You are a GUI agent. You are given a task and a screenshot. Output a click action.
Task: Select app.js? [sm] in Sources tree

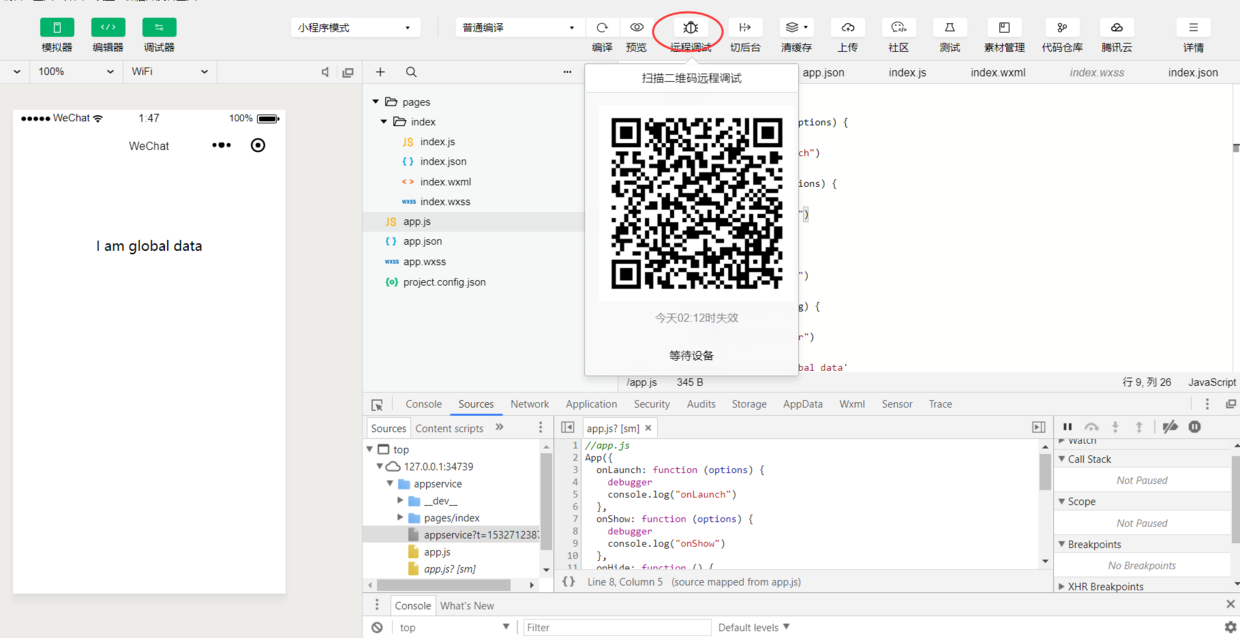point(450,569)
